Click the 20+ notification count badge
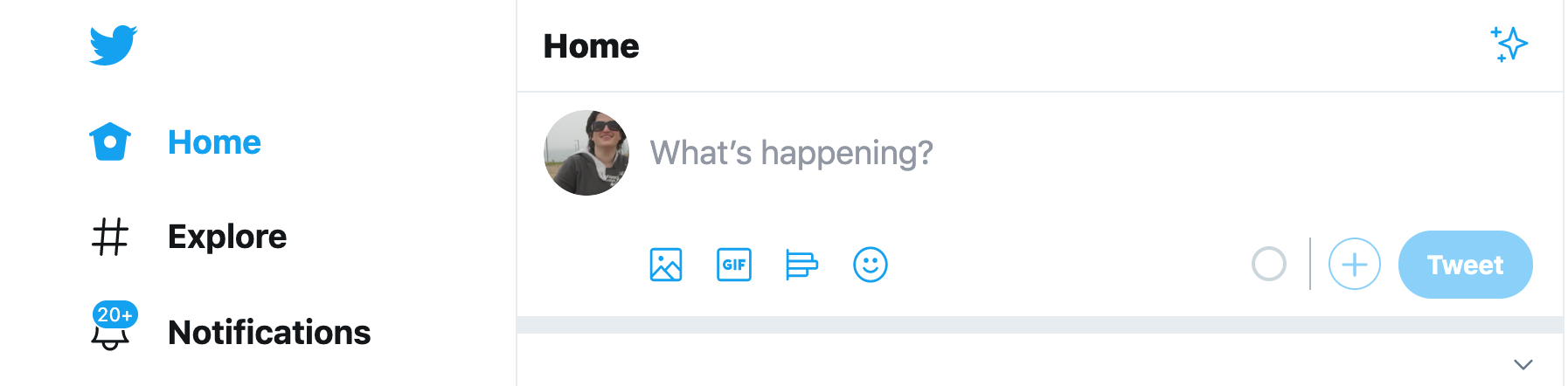The image size is (1568, 386). pos(114,314)
